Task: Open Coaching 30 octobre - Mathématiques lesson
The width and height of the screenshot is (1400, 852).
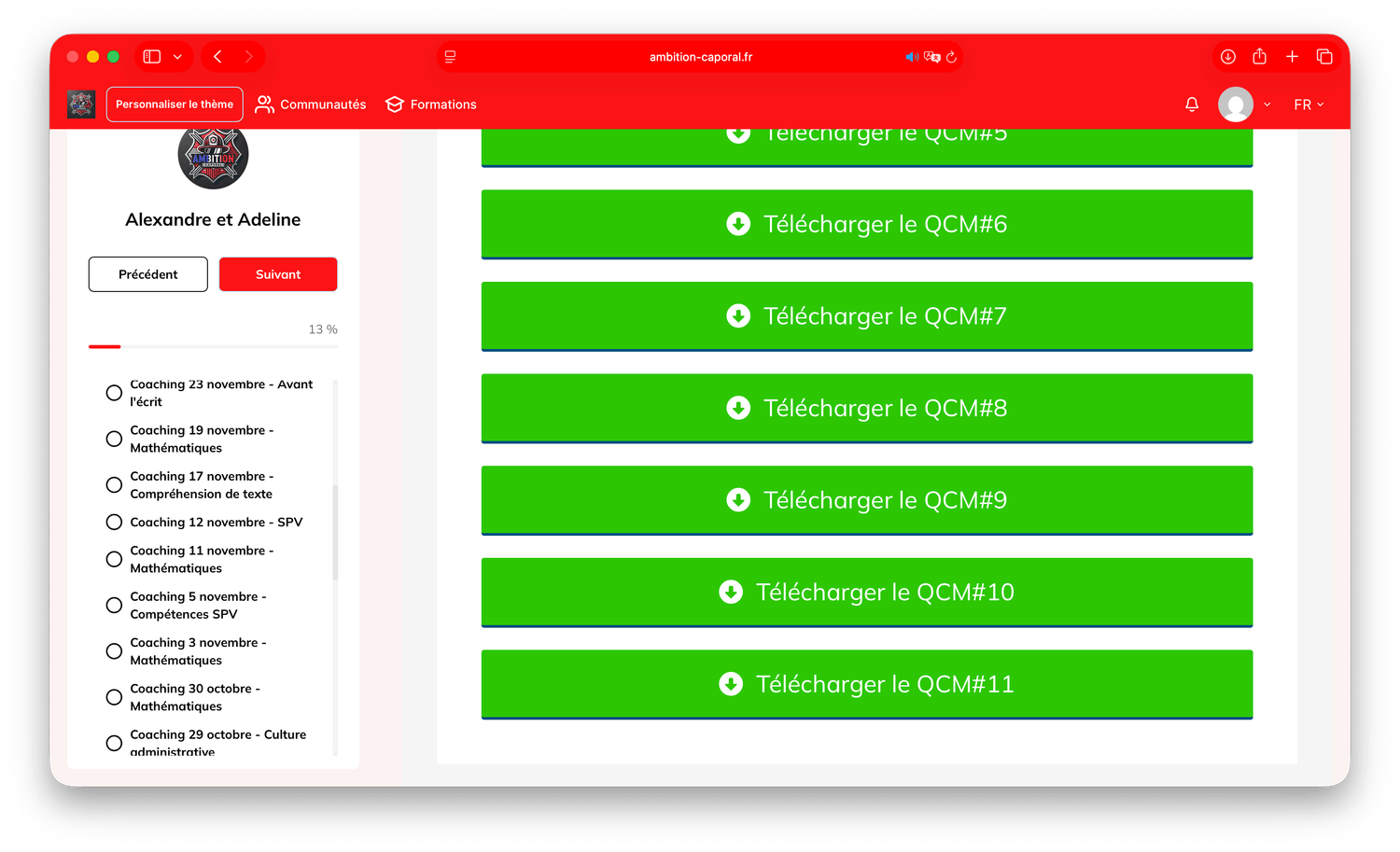Action: click(x=195, y=697)
